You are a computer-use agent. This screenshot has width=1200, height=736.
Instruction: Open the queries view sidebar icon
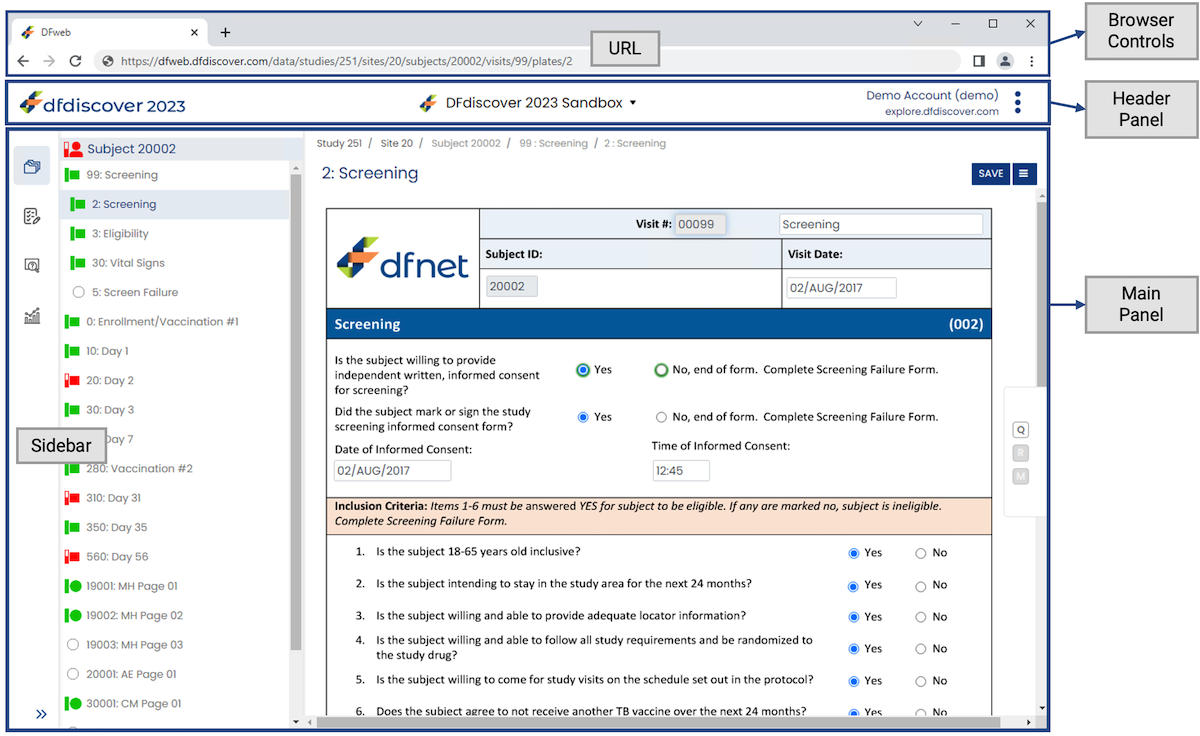[32, 266]
